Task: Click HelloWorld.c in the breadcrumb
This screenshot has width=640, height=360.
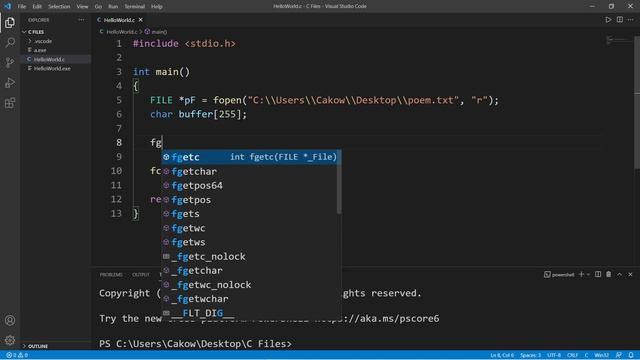Action: 122,32
